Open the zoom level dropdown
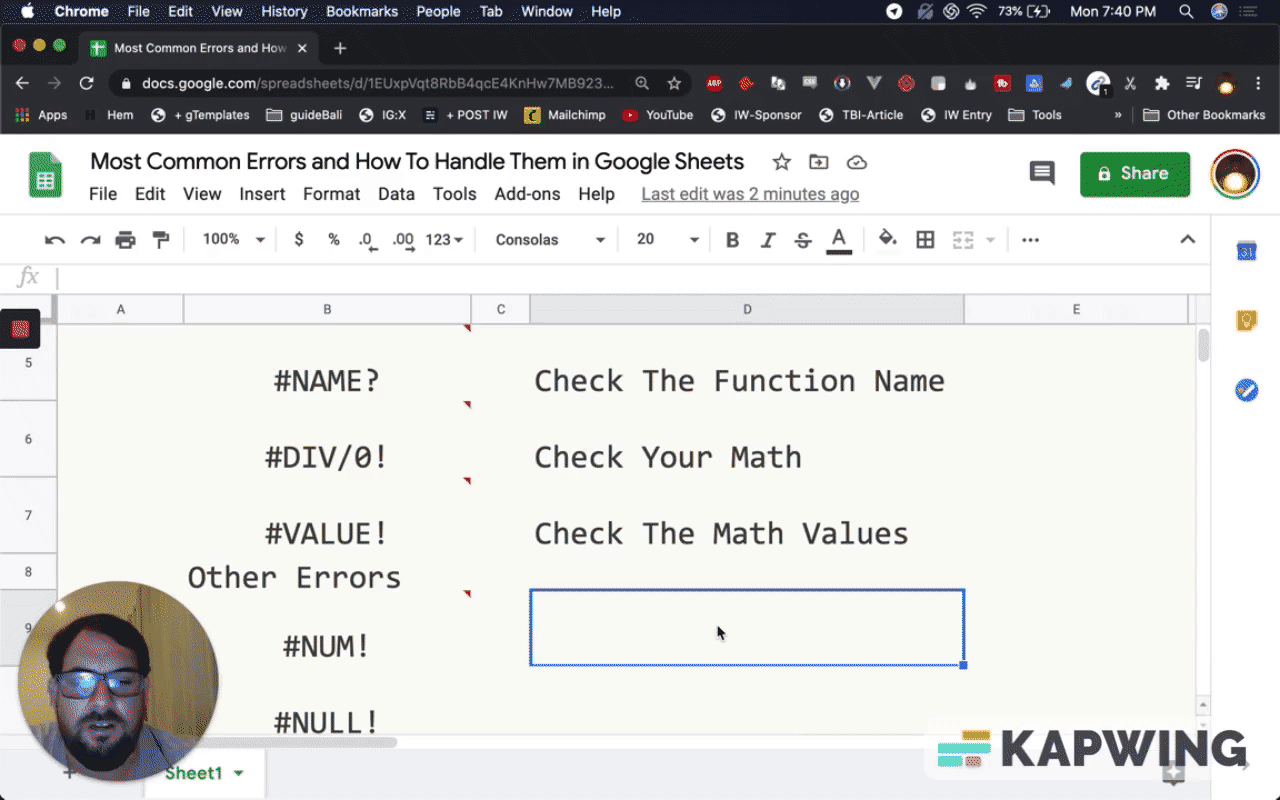Viewport: 1280px width, 800px height. (234, 240)
